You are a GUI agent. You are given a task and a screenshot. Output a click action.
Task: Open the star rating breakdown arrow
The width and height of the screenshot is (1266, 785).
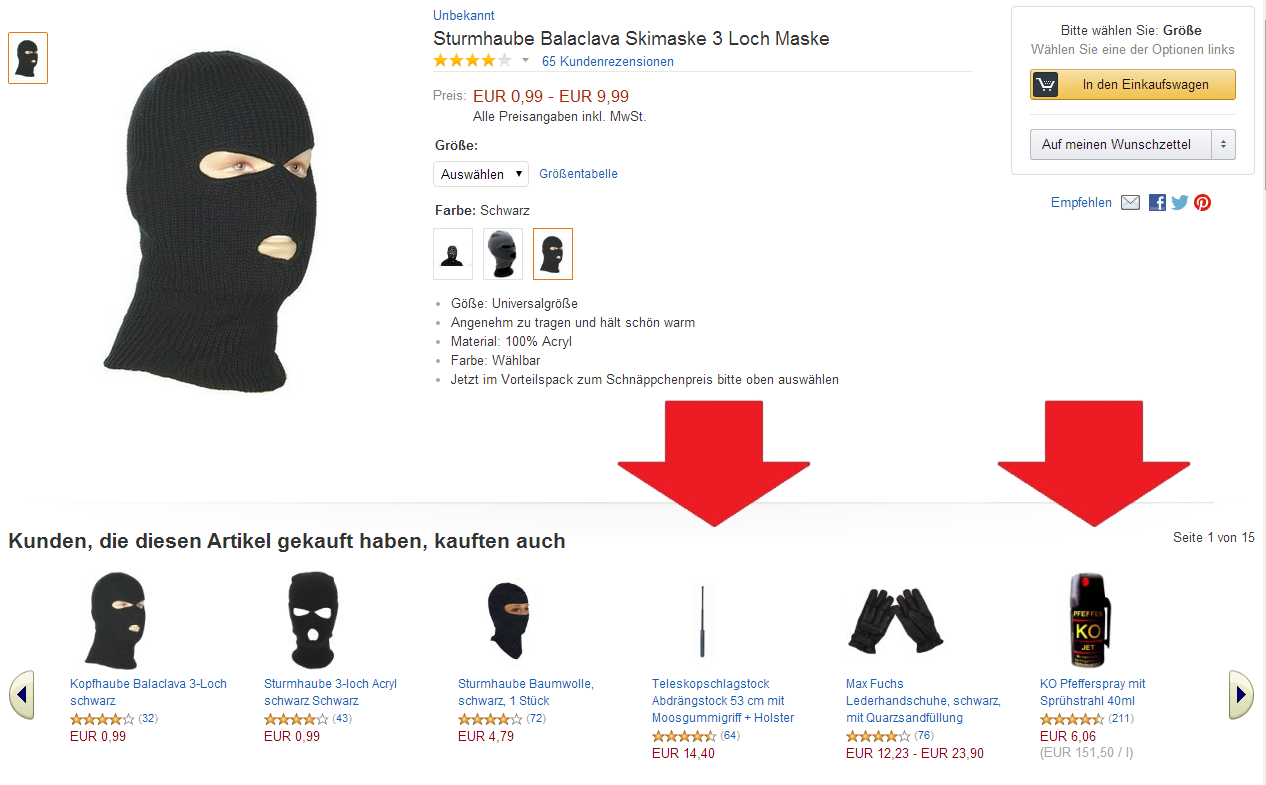click(x=526, y=61)
